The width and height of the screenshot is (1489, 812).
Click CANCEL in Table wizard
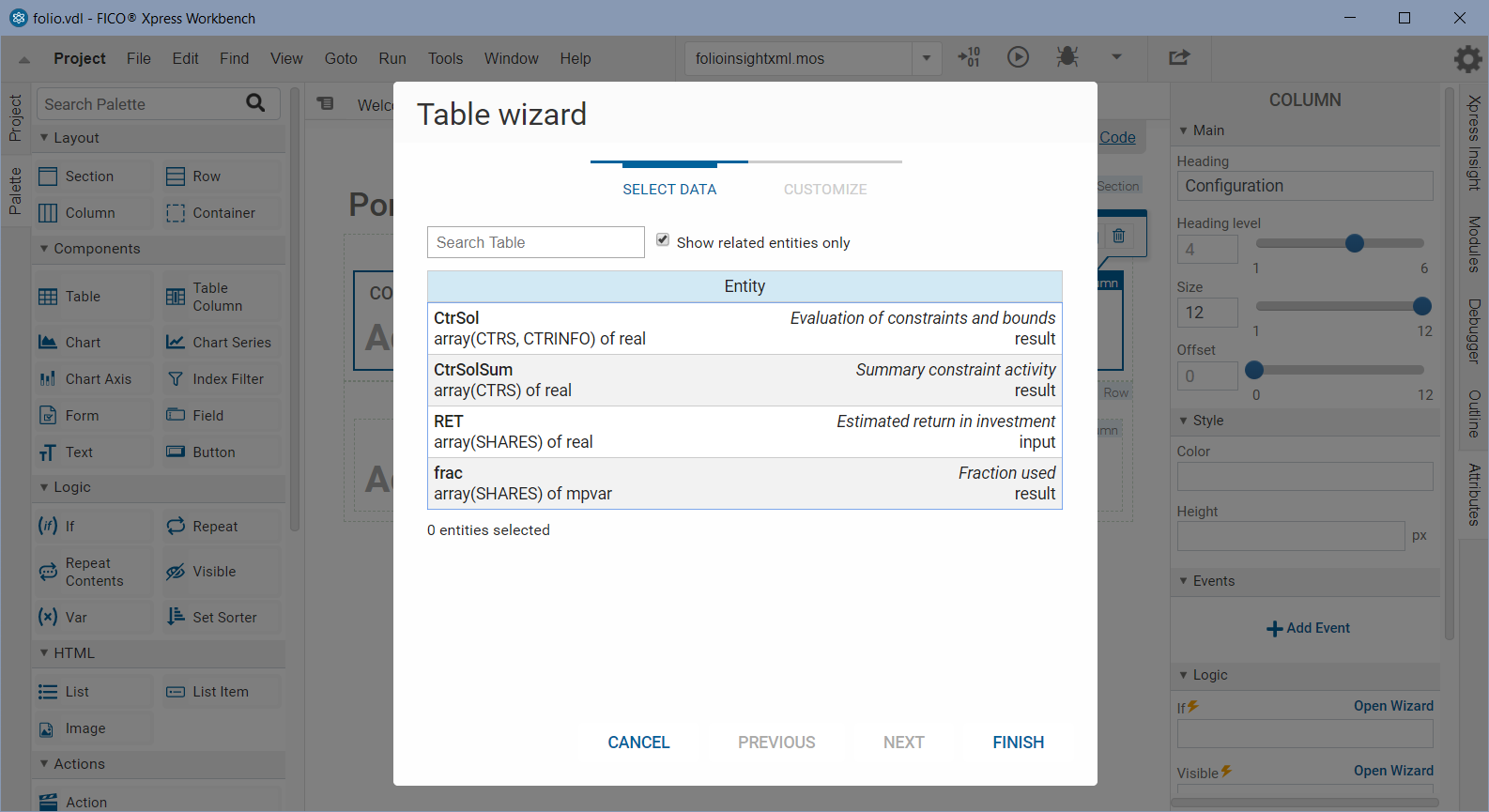click(638, 743)
